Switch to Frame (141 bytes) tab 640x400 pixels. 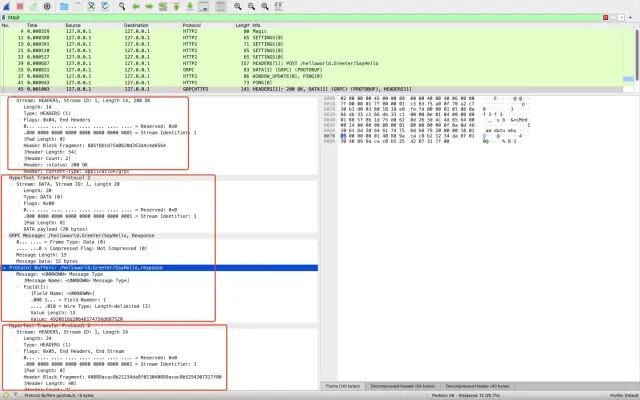point(342,386)
